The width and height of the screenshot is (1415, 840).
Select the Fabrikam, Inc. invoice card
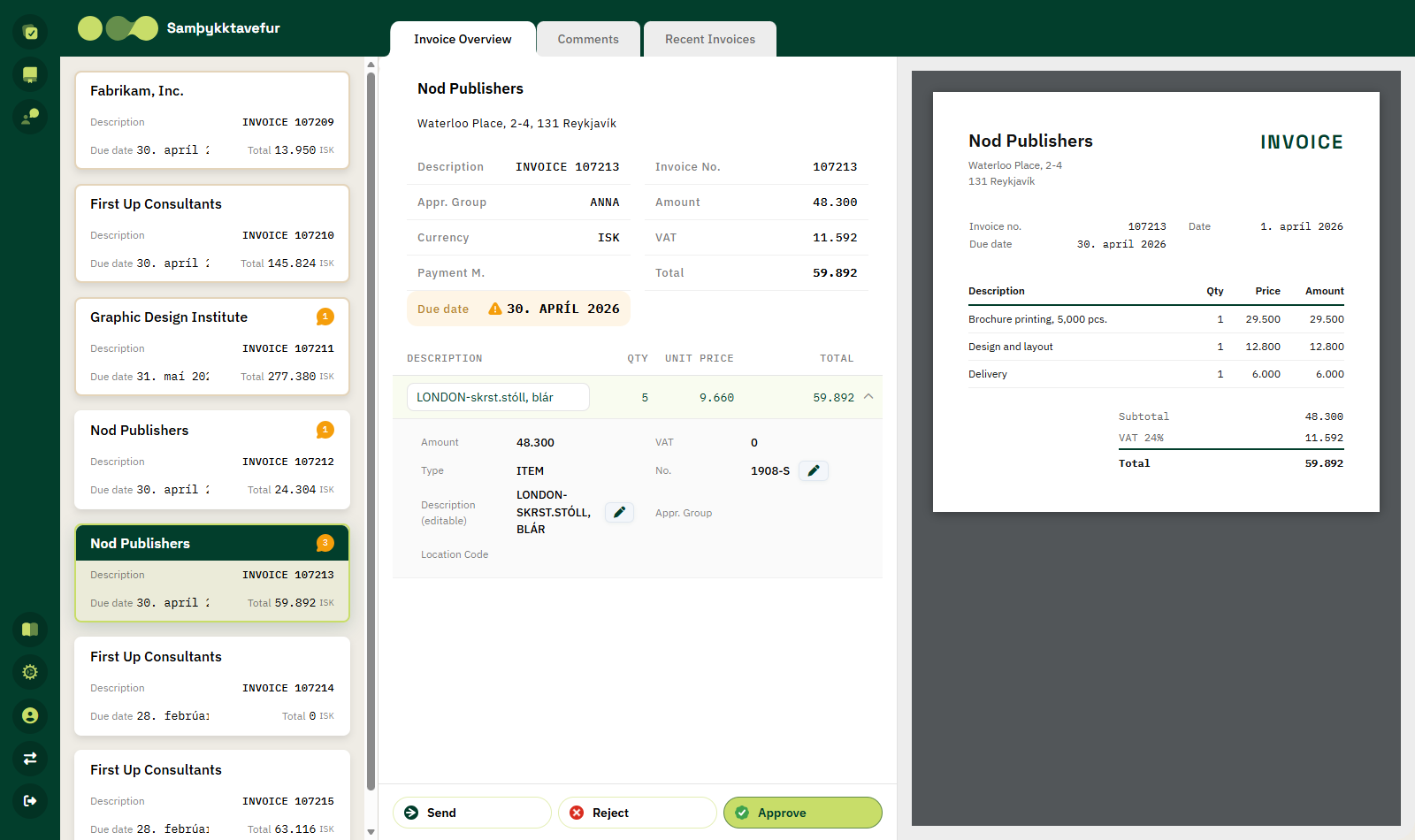coord(212,120)
